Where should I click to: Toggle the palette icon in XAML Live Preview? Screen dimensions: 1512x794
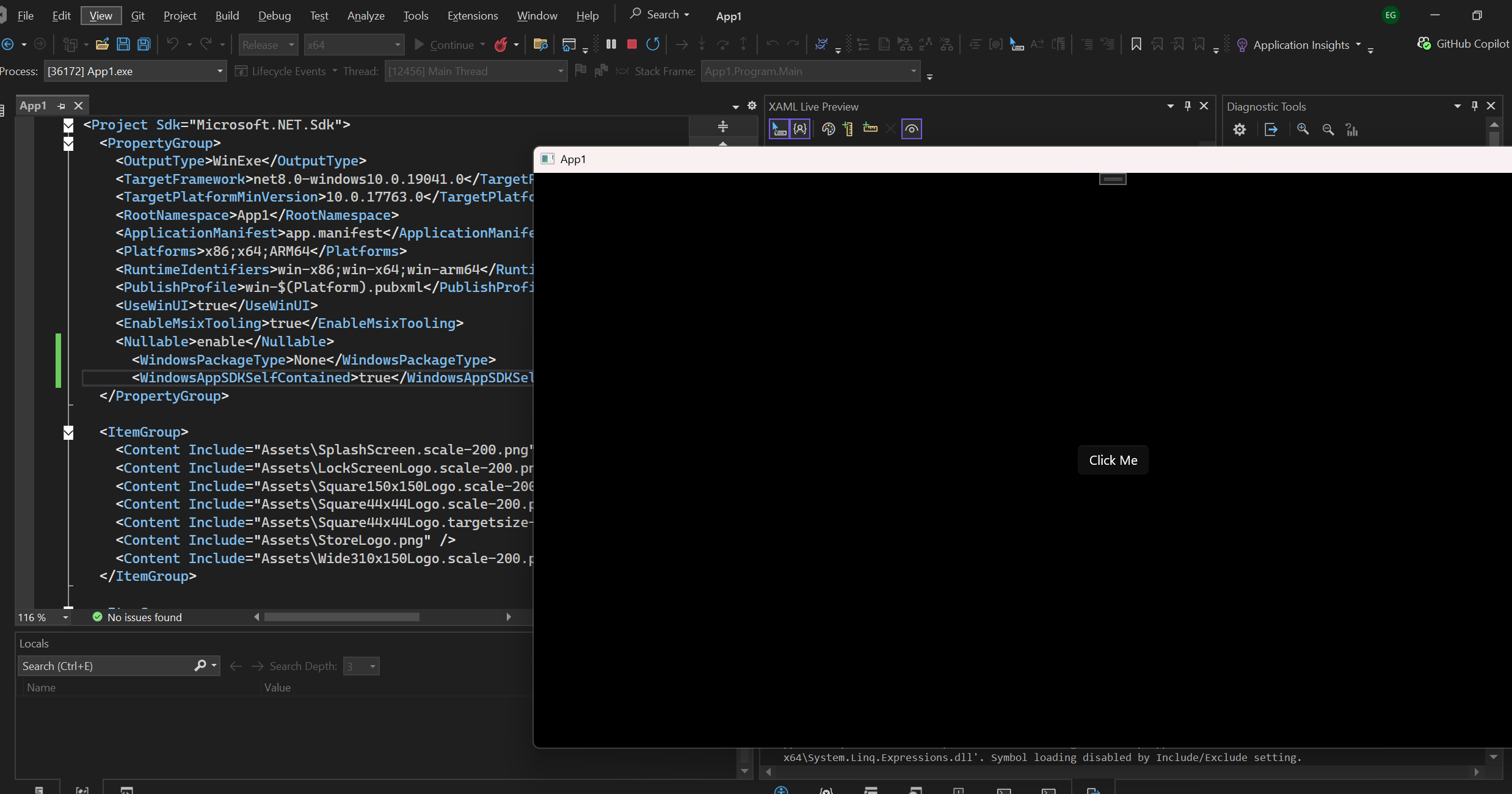pyautogui.click(x=828, y=129)
